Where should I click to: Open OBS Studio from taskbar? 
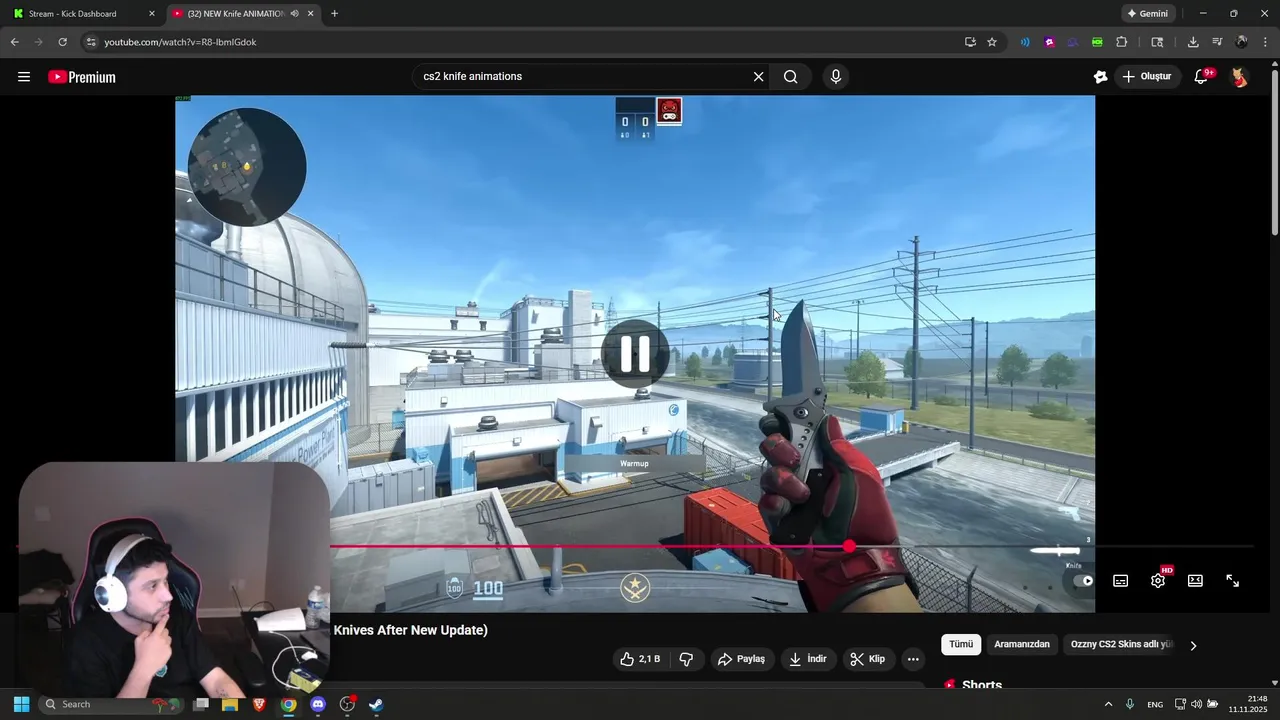(347, 704)
